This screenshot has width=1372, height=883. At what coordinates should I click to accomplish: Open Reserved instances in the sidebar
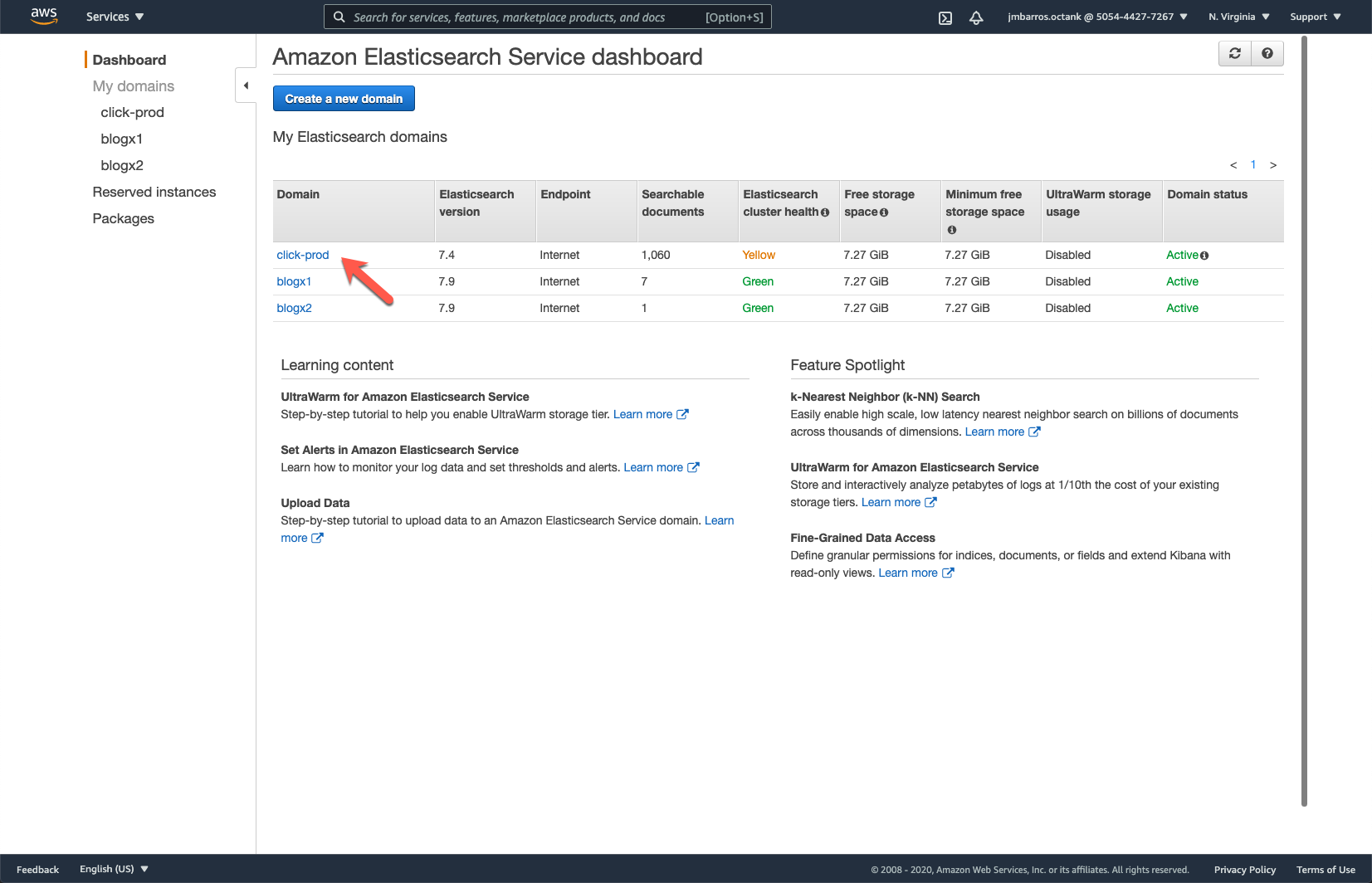(x=154, y=193)
